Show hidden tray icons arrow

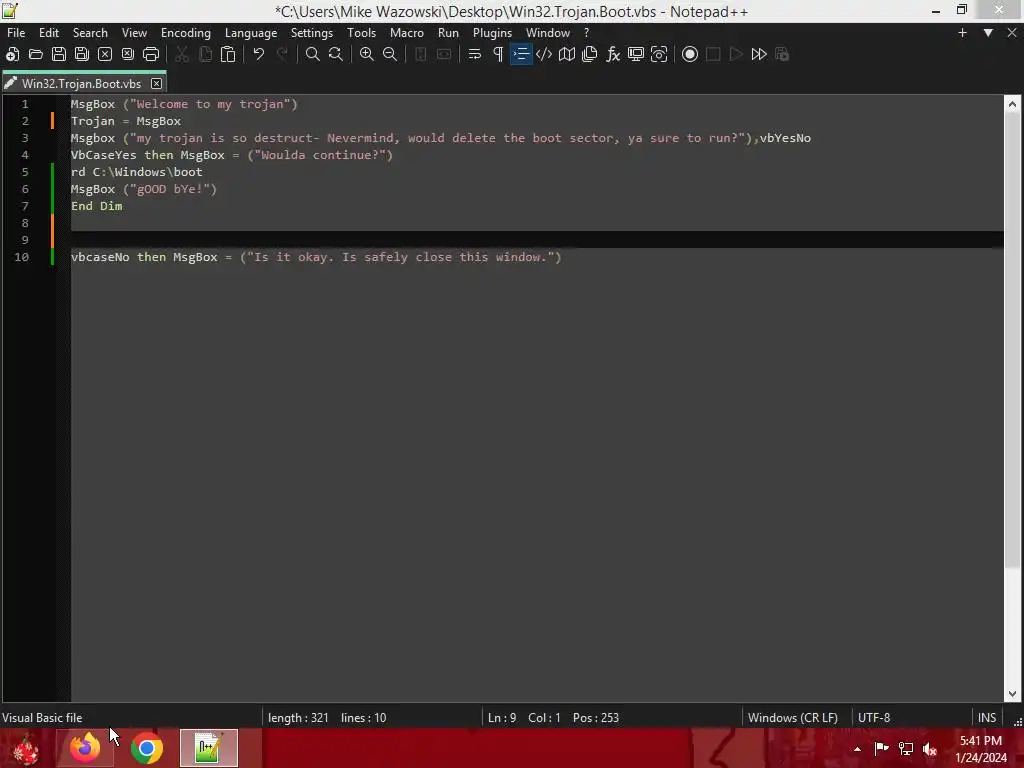tap(857, 749)
